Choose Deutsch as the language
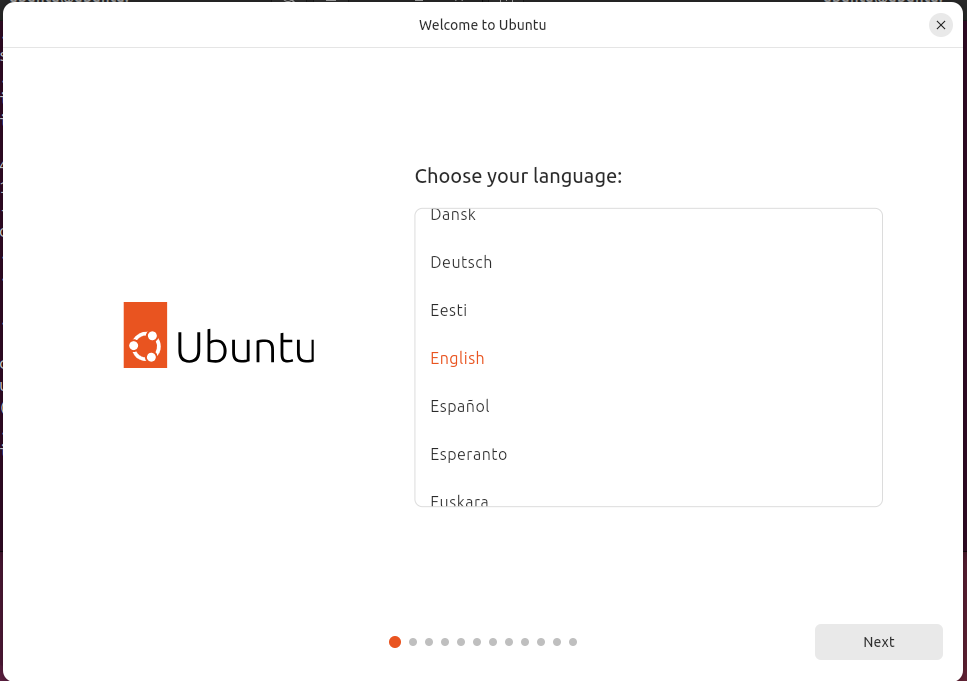 coord(461,262)
